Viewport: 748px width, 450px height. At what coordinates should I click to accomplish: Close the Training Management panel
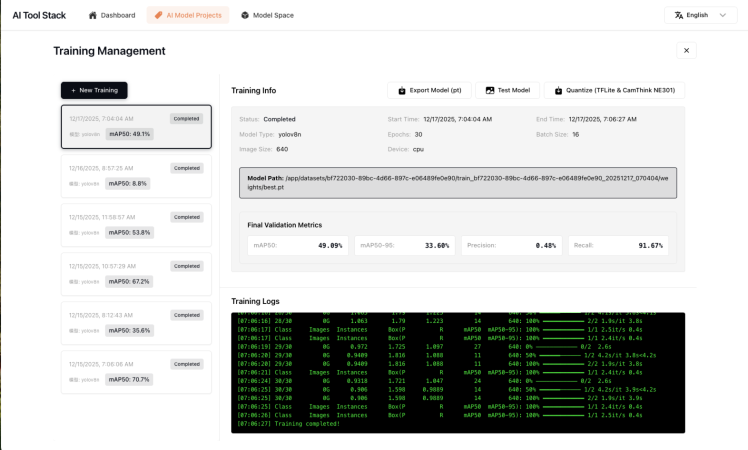(686, 50)
